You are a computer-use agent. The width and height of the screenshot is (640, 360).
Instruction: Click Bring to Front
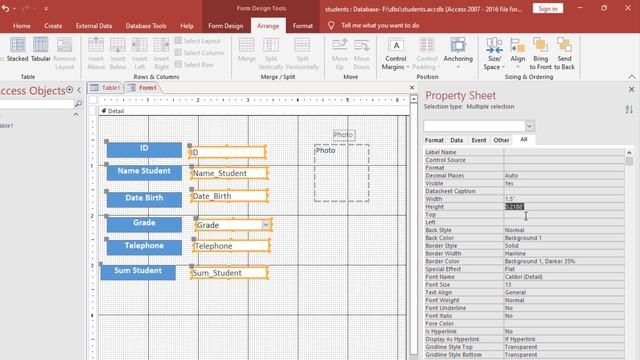tap(540, 53)
